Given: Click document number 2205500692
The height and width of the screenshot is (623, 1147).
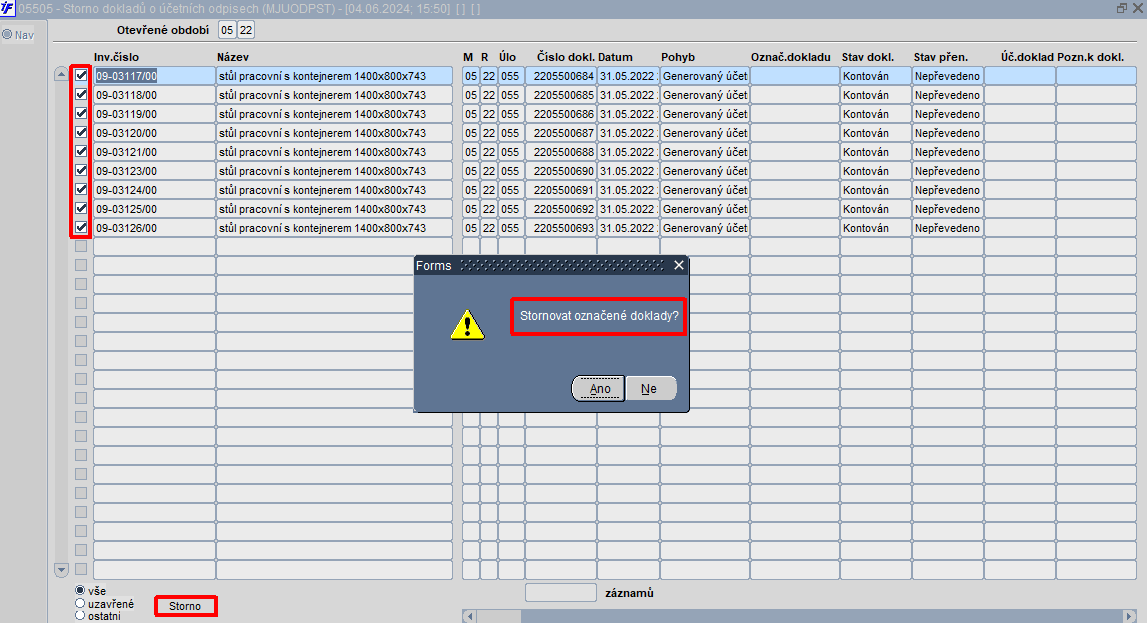Looking at the screenshot, I should coord(561,209).
